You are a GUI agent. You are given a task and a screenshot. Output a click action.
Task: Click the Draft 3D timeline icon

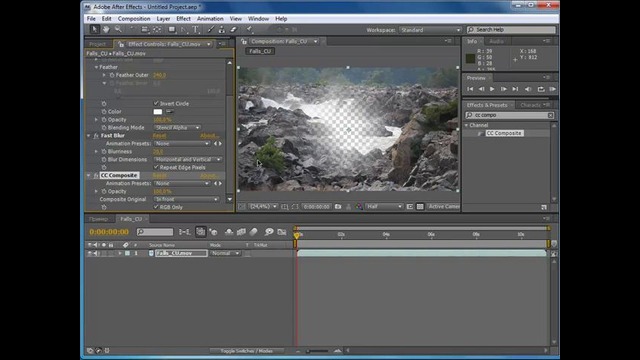click(213, 232)
